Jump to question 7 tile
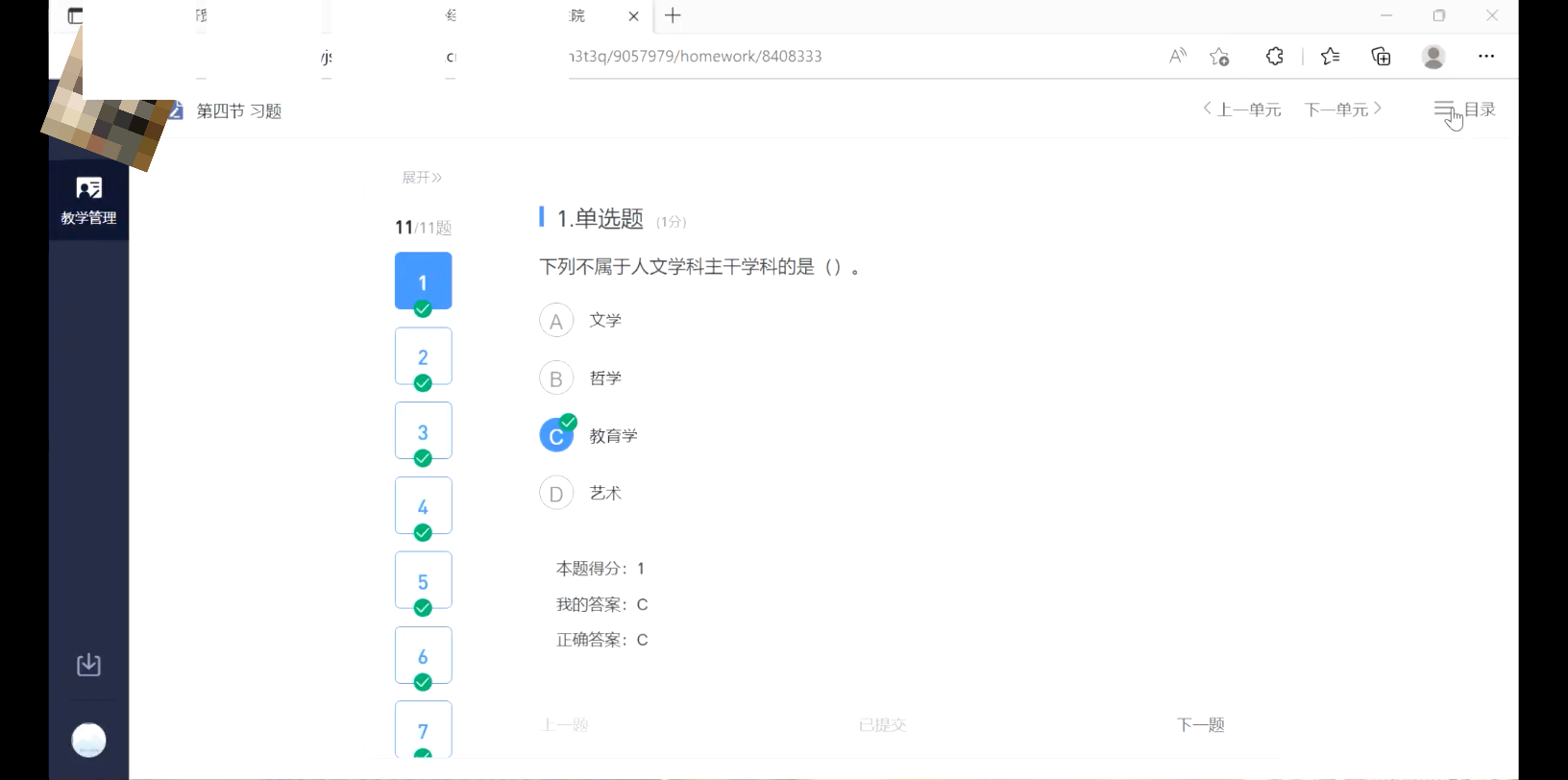Viewport: 1568px width, 780px height. (x=423, y=730)
